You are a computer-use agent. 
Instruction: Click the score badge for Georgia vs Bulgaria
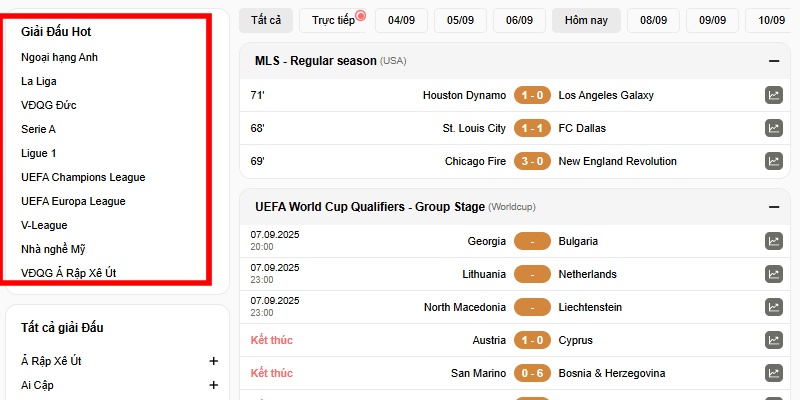coord(532,241)
